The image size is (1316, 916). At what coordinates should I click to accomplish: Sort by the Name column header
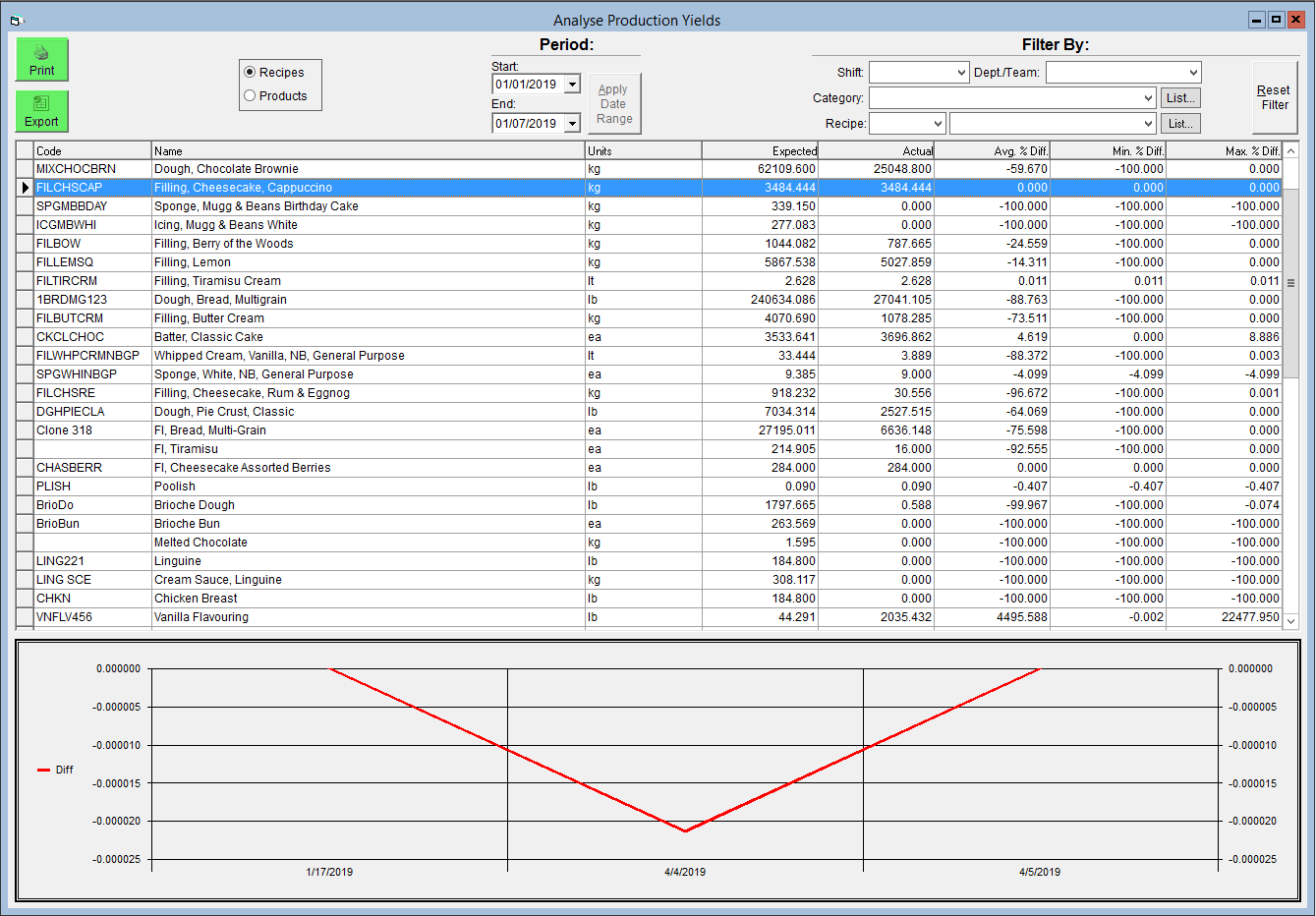(x=368, y=150)
